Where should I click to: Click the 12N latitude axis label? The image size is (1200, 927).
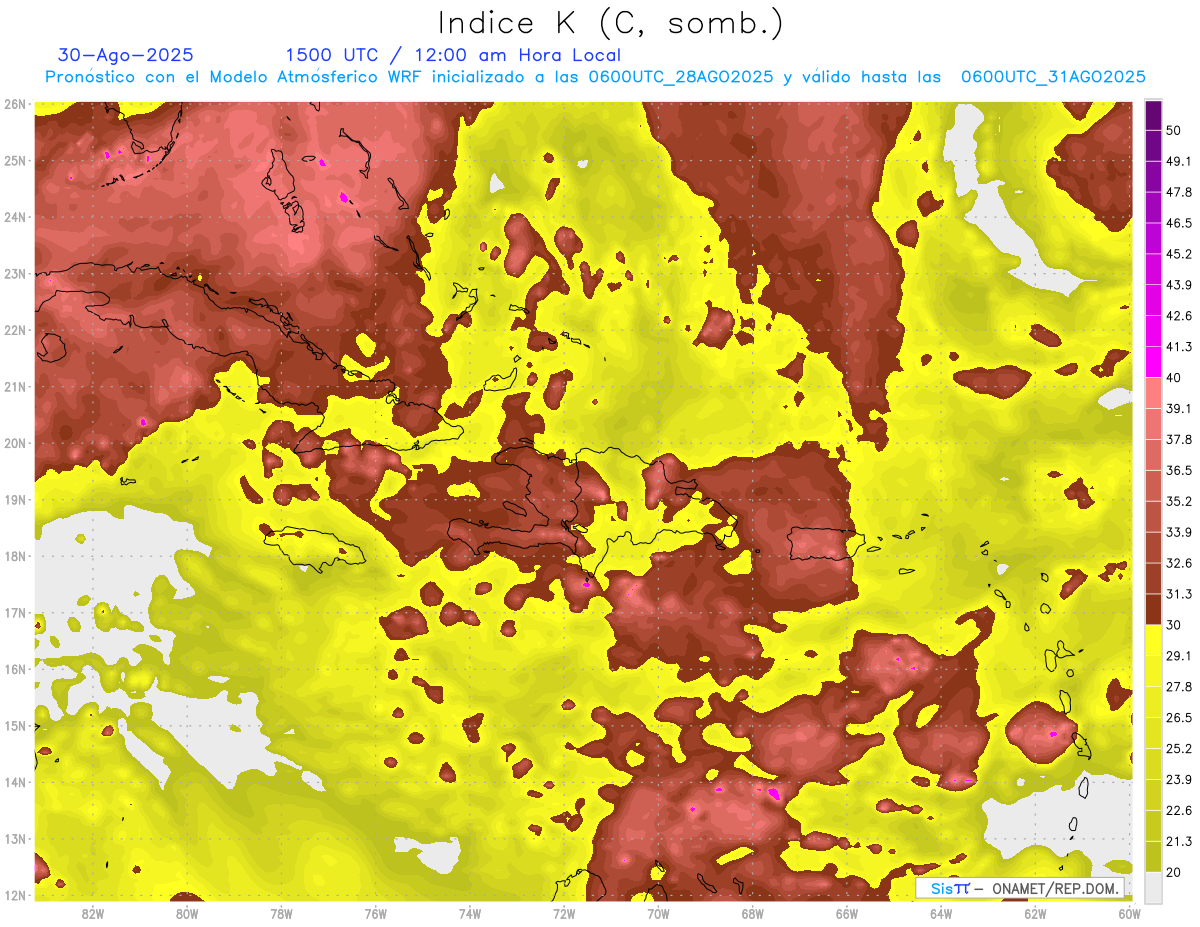(x=14, y=895)
